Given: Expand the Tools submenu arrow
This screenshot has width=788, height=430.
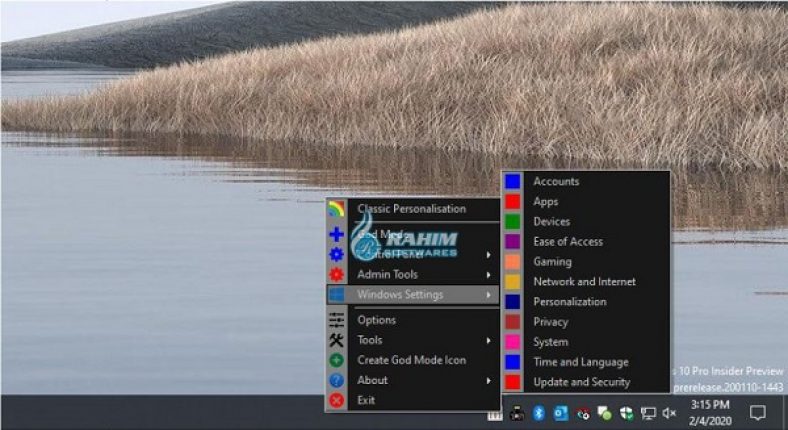Looking at the screenshot, I should coord(488,340).
